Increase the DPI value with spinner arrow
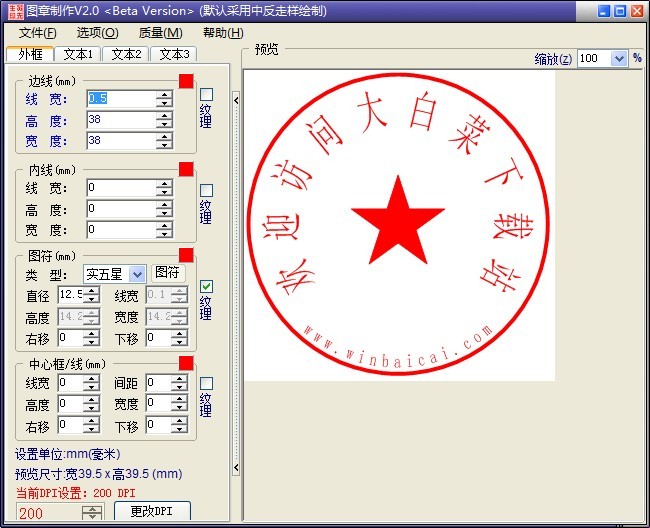Screen dimensions: 650x528 (92, 509)
